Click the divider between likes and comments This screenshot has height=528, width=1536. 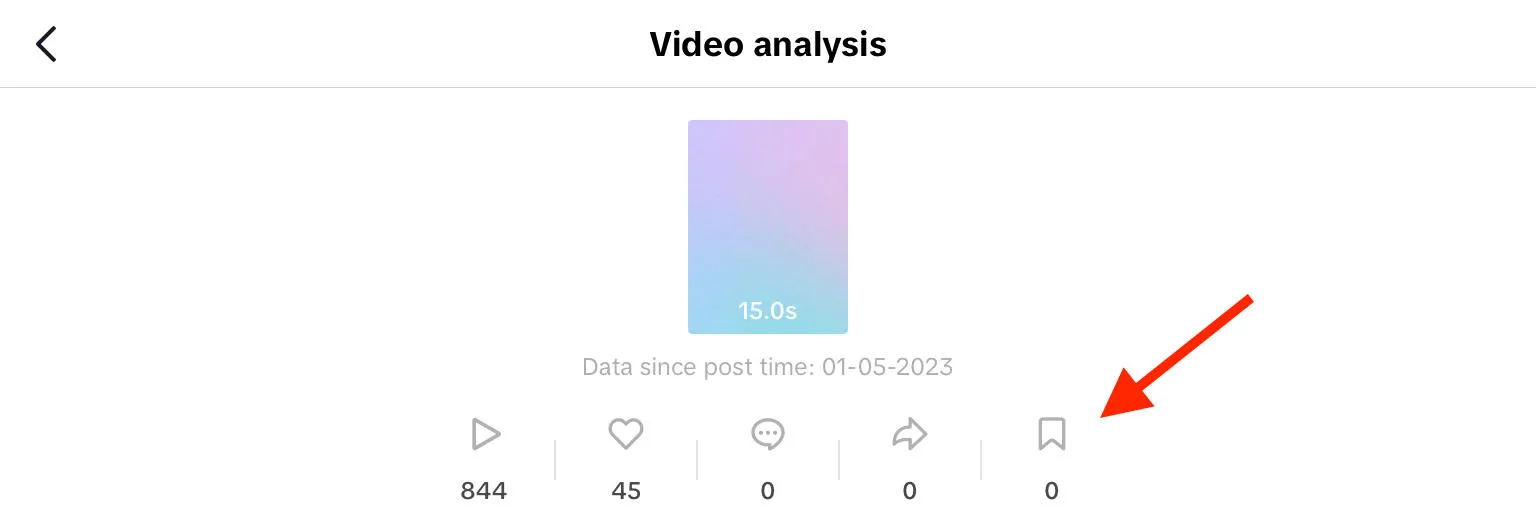[x=697, y=460]
